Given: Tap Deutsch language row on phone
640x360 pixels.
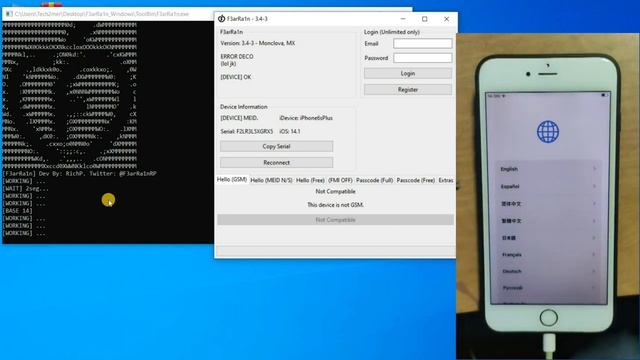Looking at the screenshot, I should tap(548, 271).
